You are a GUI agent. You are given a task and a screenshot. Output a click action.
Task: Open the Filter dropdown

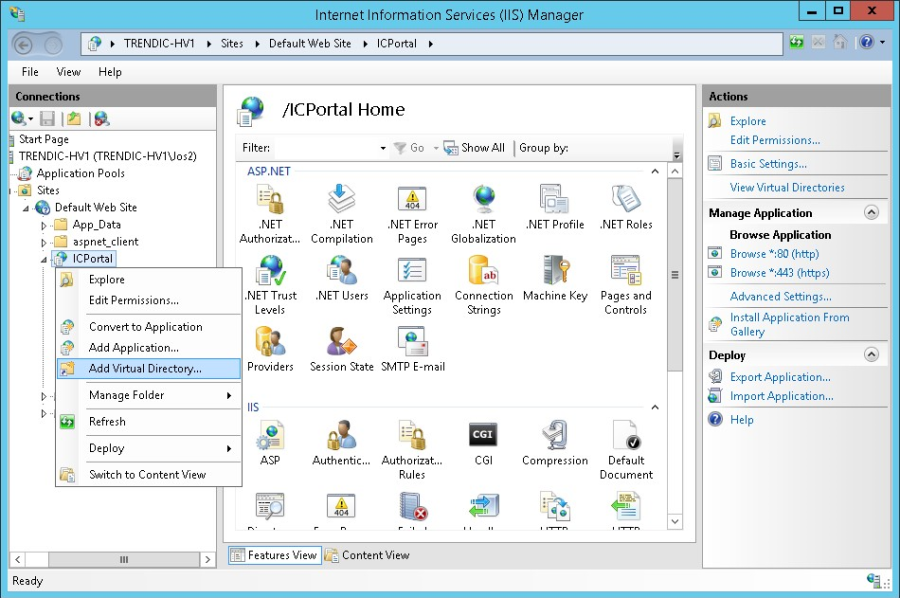[383, 148]
